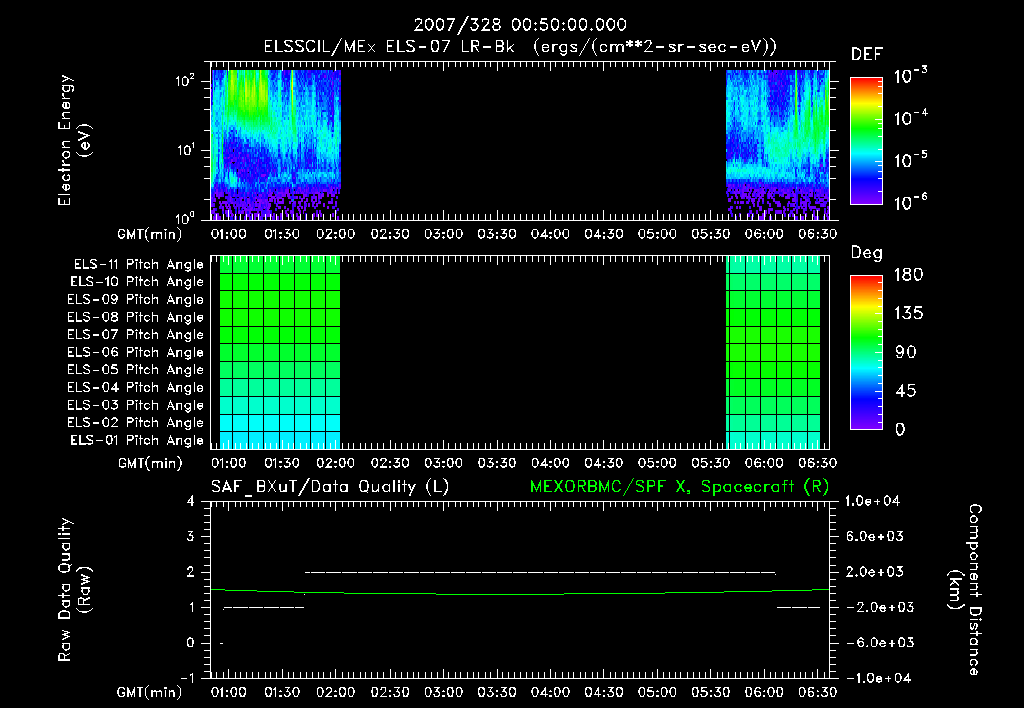Click the GMT(min) label under the spectrogram
Image resolution: width=1024 pixels, height=708 pixels.
[150, 234]
